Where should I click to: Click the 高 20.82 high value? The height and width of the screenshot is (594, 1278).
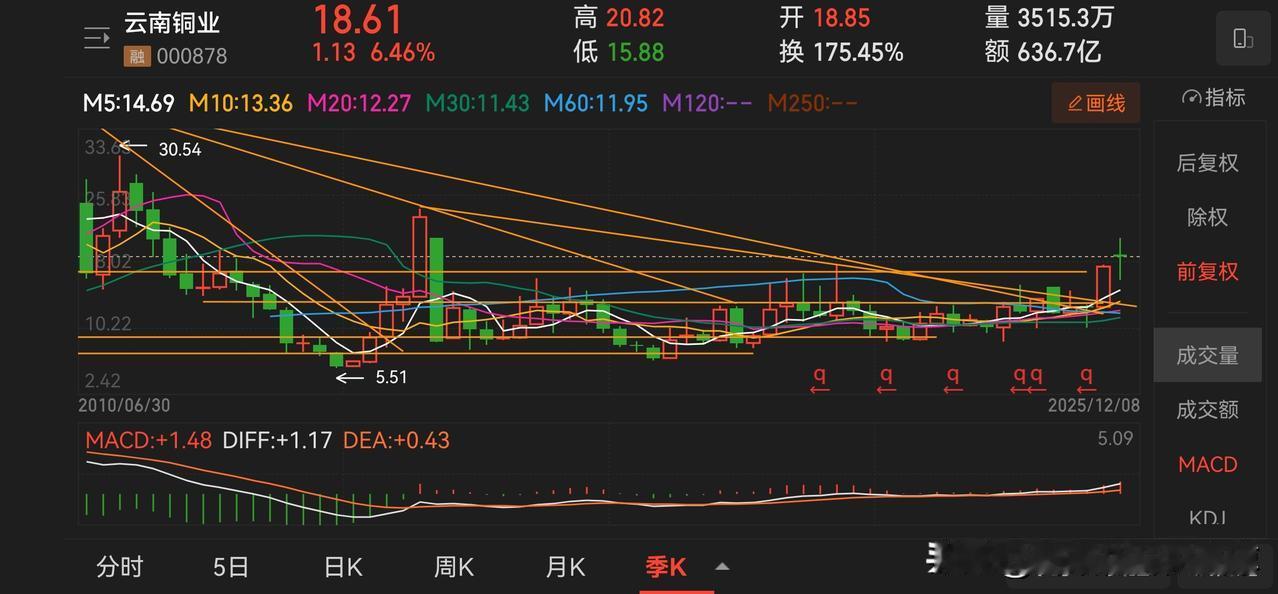[x=619, y=18]
